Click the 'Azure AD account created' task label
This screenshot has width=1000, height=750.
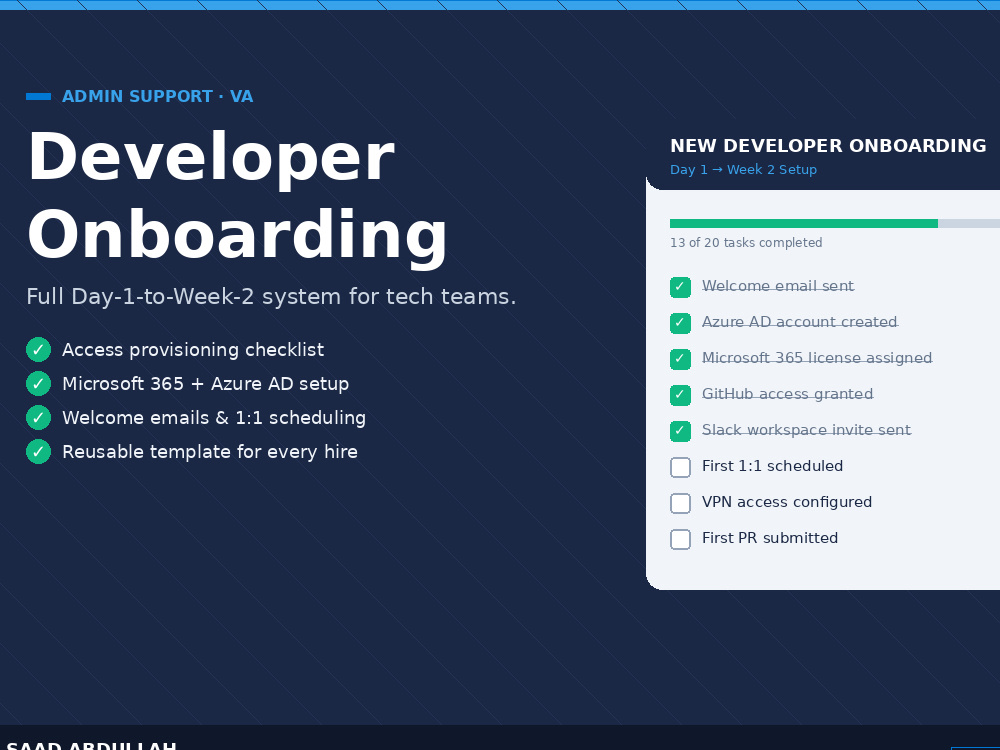[800, 322]
